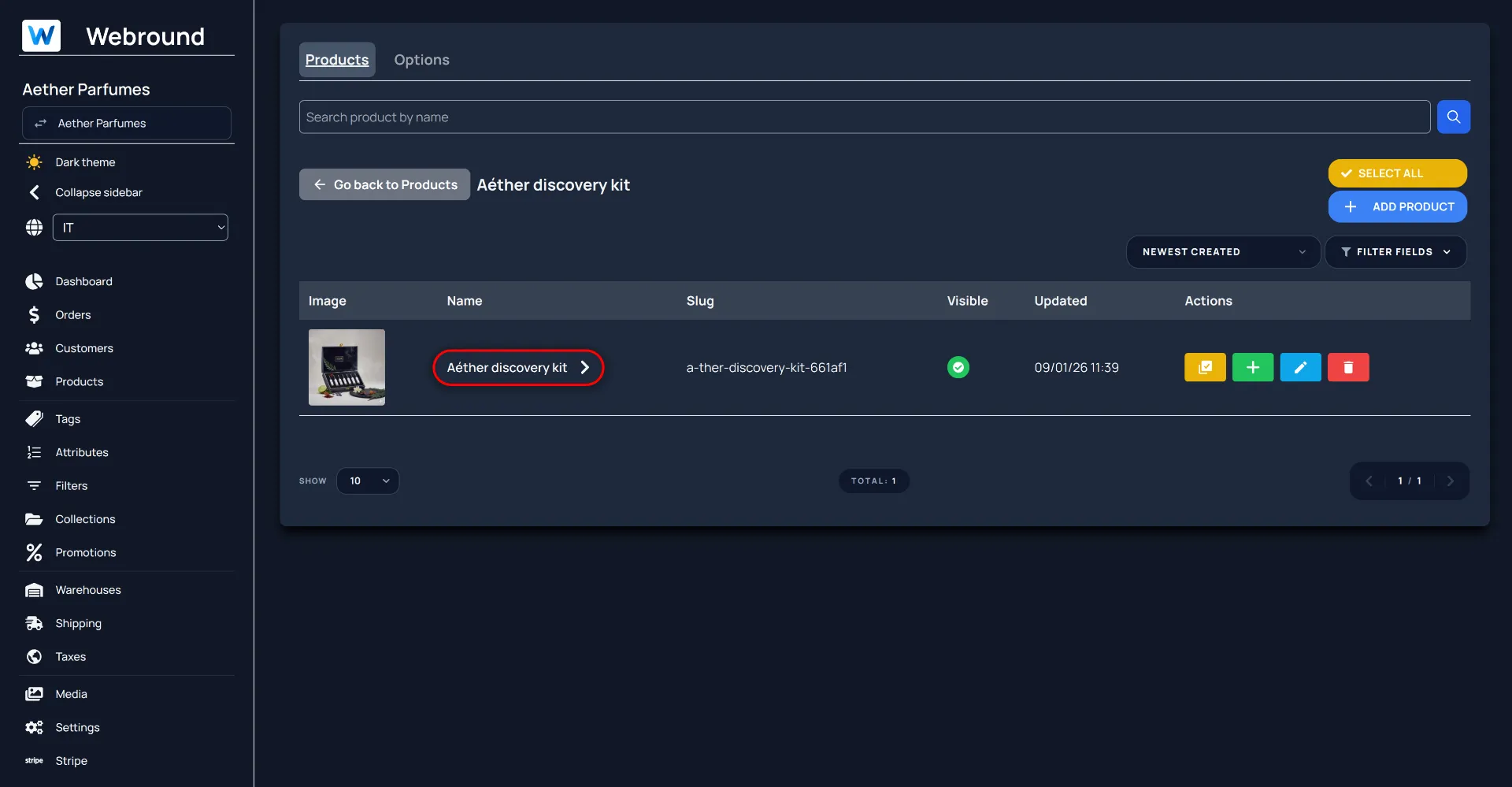Open the Filter Fields dropdown
The image size is (1512, 787).
click(x=1395, y=252)
